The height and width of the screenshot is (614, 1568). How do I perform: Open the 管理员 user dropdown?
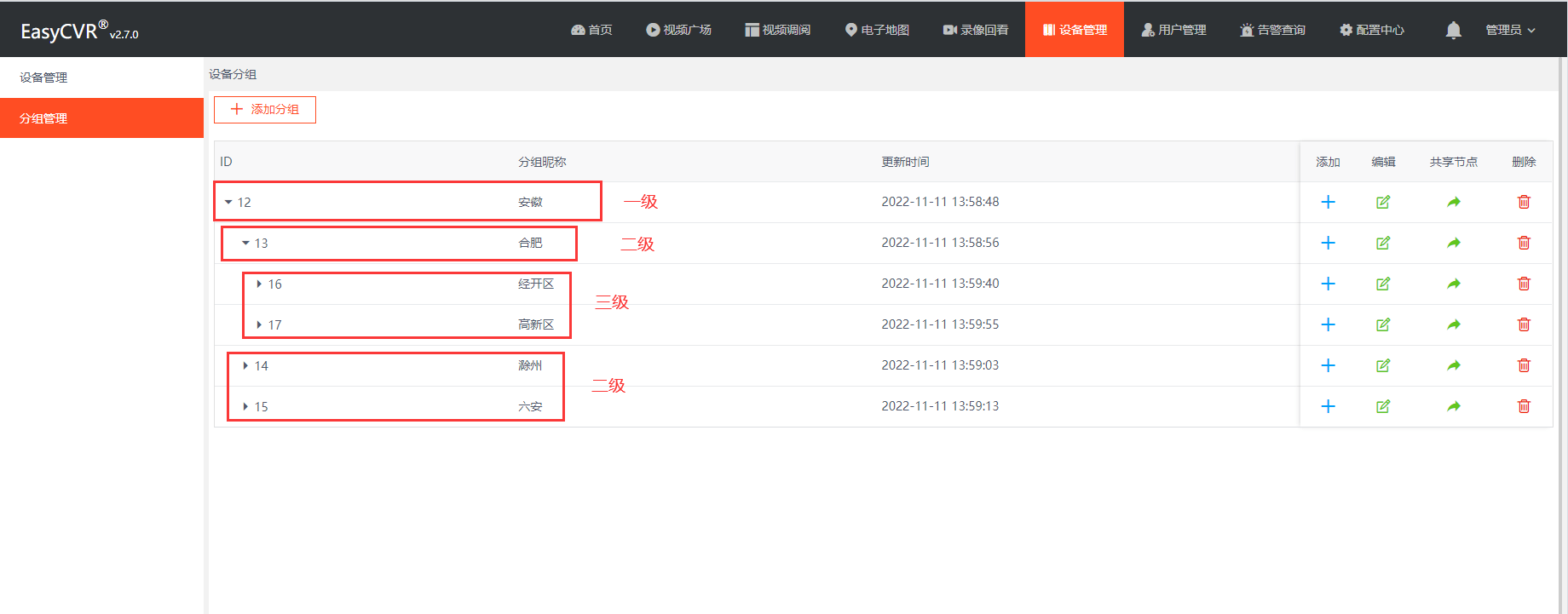1510,30
